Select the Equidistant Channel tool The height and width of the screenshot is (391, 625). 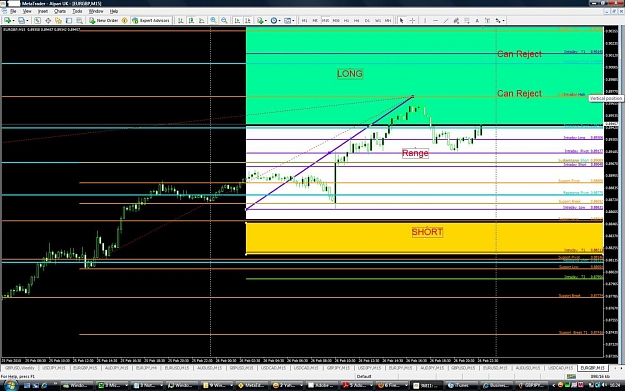tap(456, 20)
